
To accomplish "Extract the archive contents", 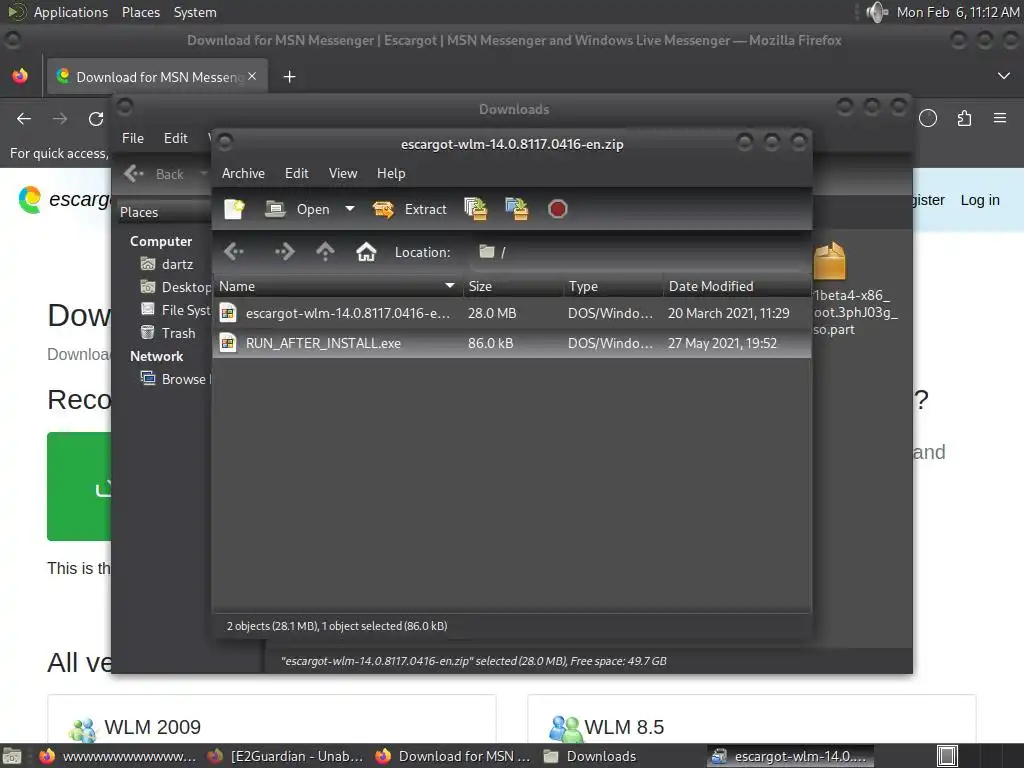I will coord(409,209).
